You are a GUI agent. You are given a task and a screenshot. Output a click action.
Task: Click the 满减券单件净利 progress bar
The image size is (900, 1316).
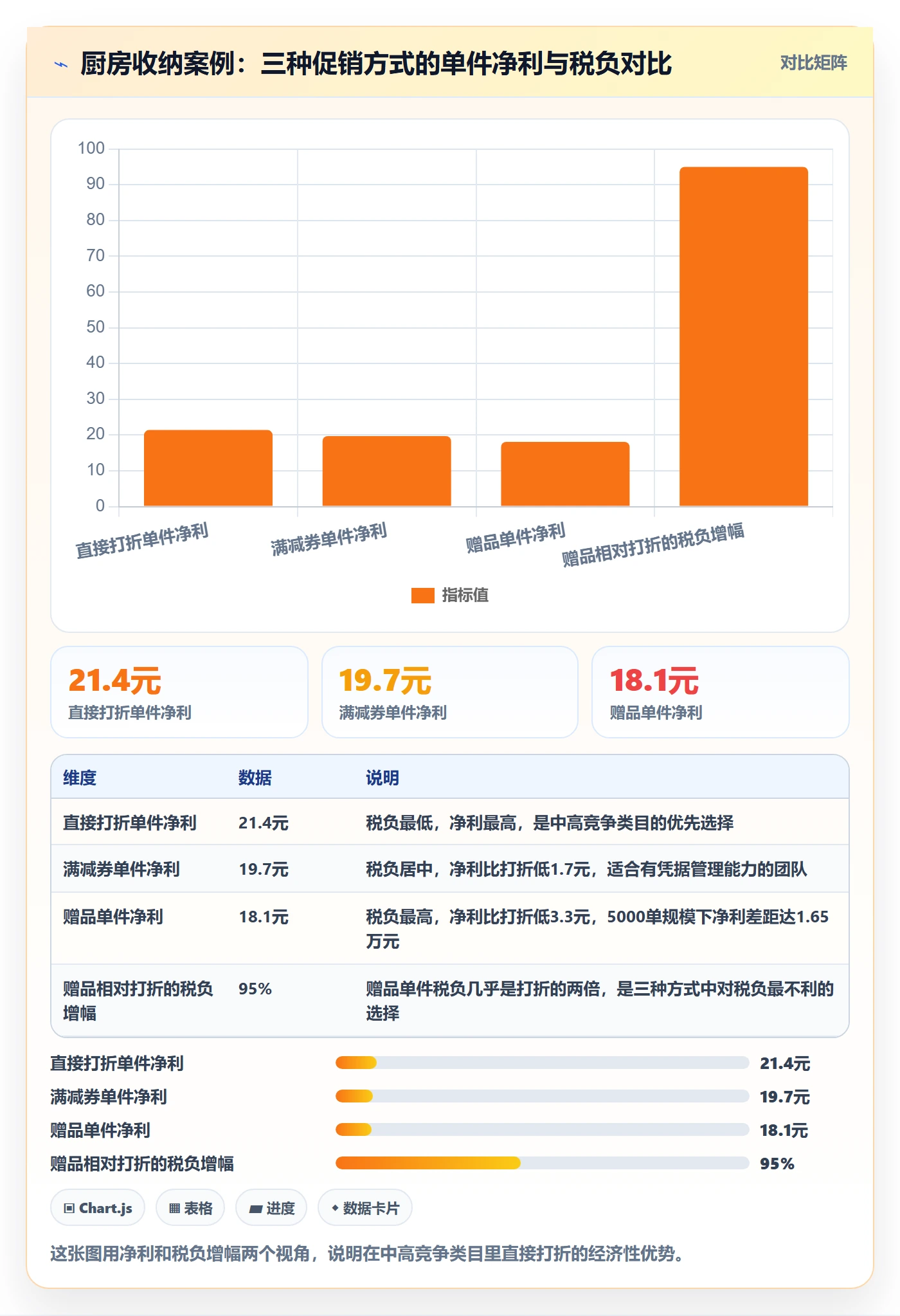542,1096
